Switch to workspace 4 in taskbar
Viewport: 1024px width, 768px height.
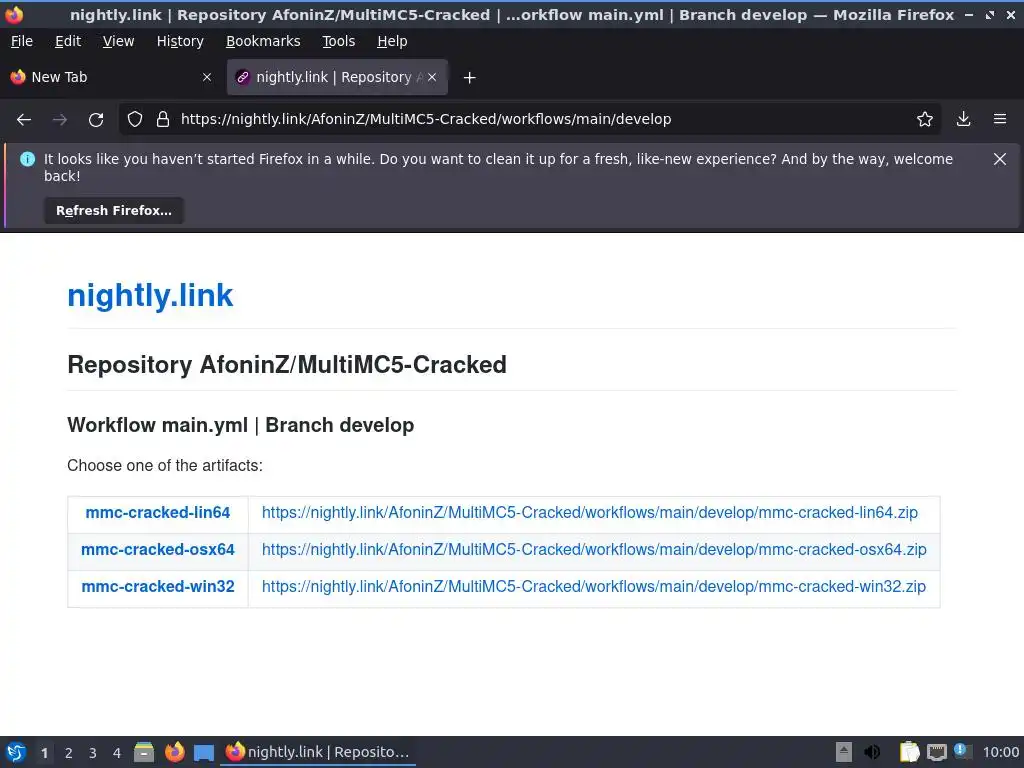[117, 753]
